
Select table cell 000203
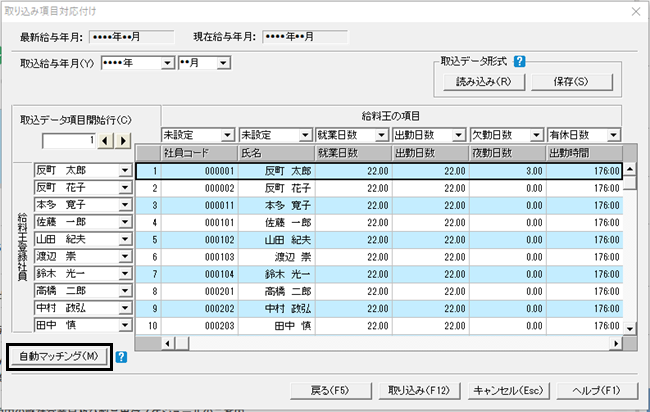point(199,326)
